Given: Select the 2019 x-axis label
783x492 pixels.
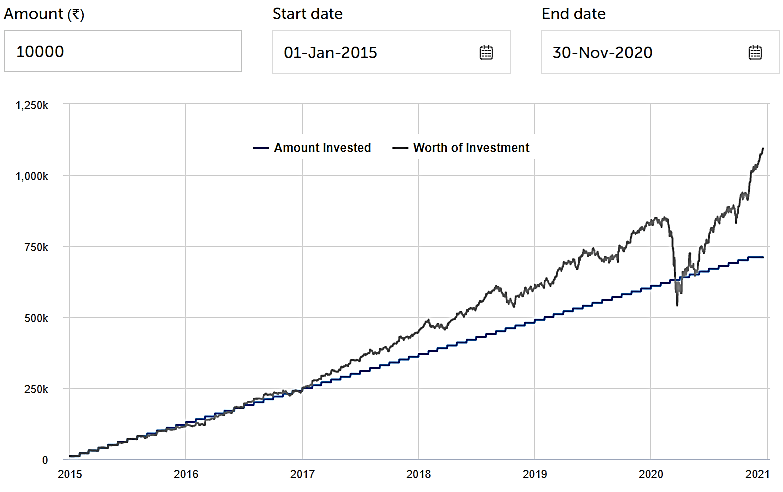Looking at the screenshot, I should (535, 473).
